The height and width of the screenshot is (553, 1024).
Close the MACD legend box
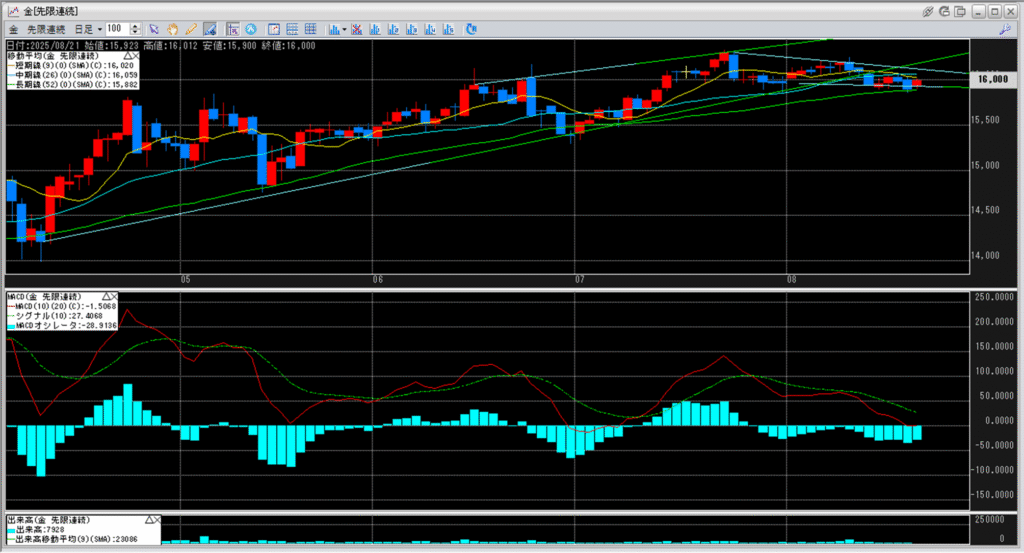(x=113, y=297)
